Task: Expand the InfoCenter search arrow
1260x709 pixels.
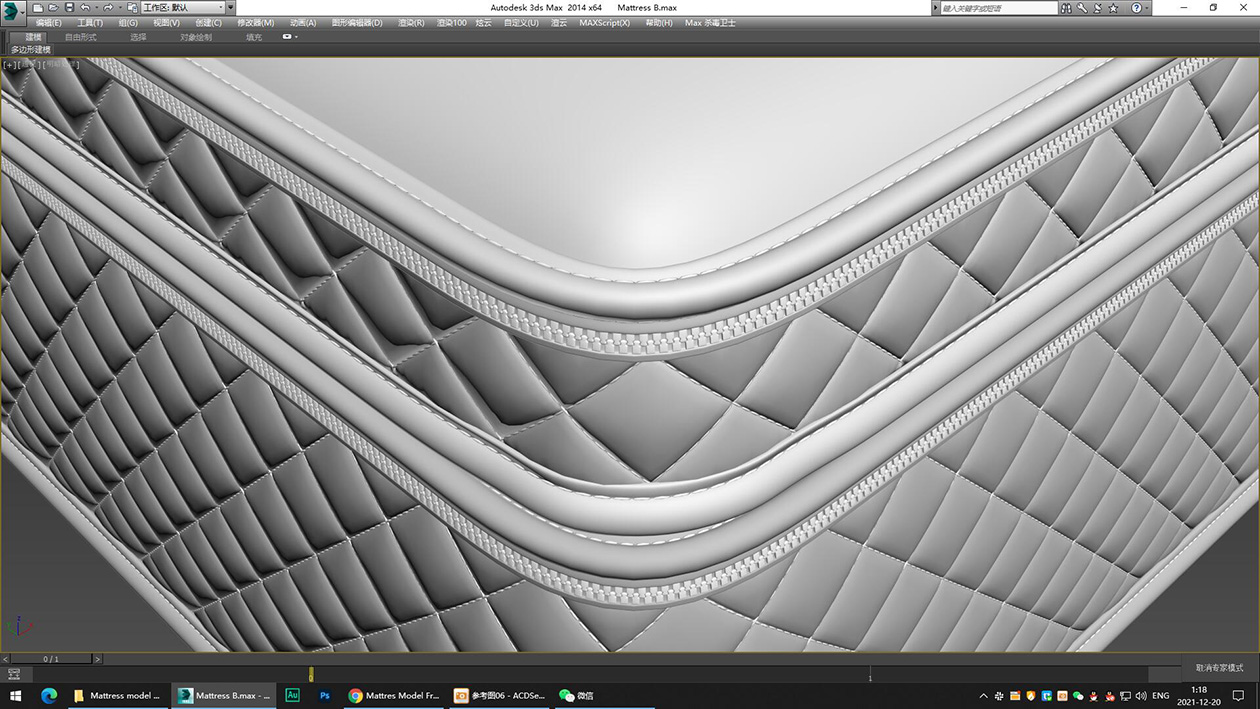Action: (935, 8)
